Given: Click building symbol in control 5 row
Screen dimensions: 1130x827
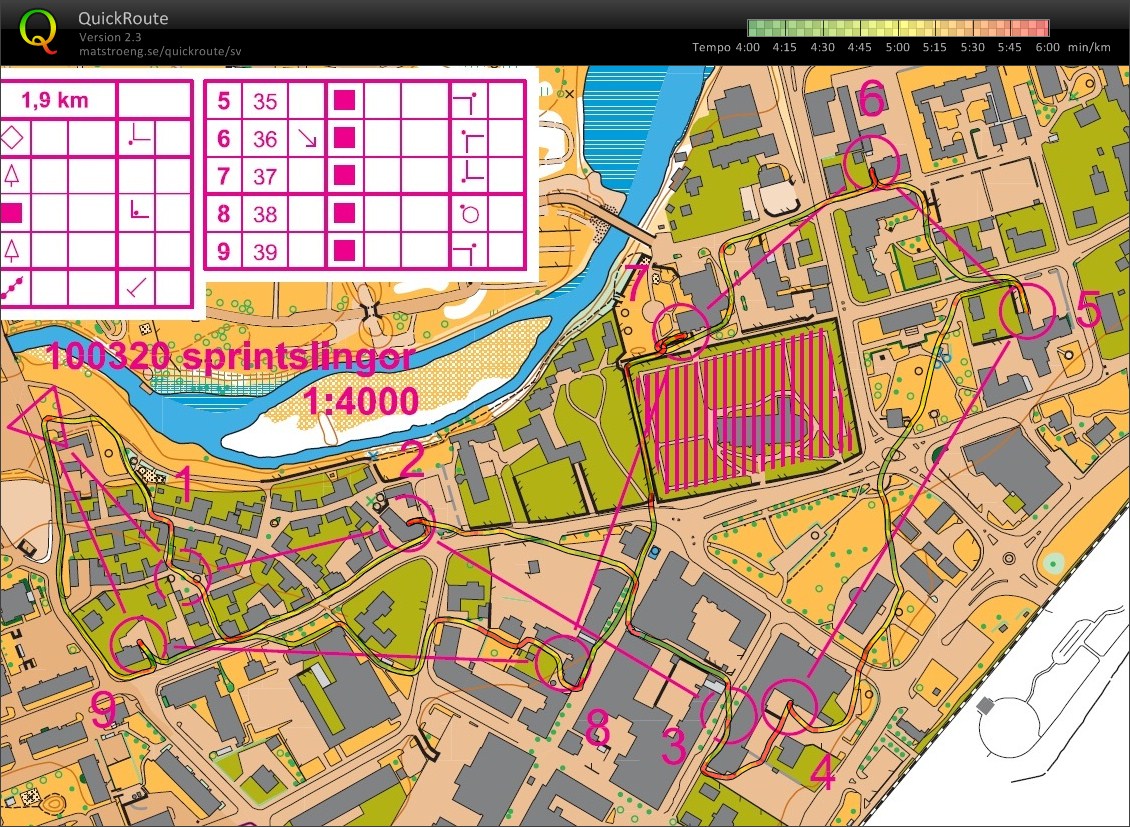Looking at the screenshot, I should 344,101.
